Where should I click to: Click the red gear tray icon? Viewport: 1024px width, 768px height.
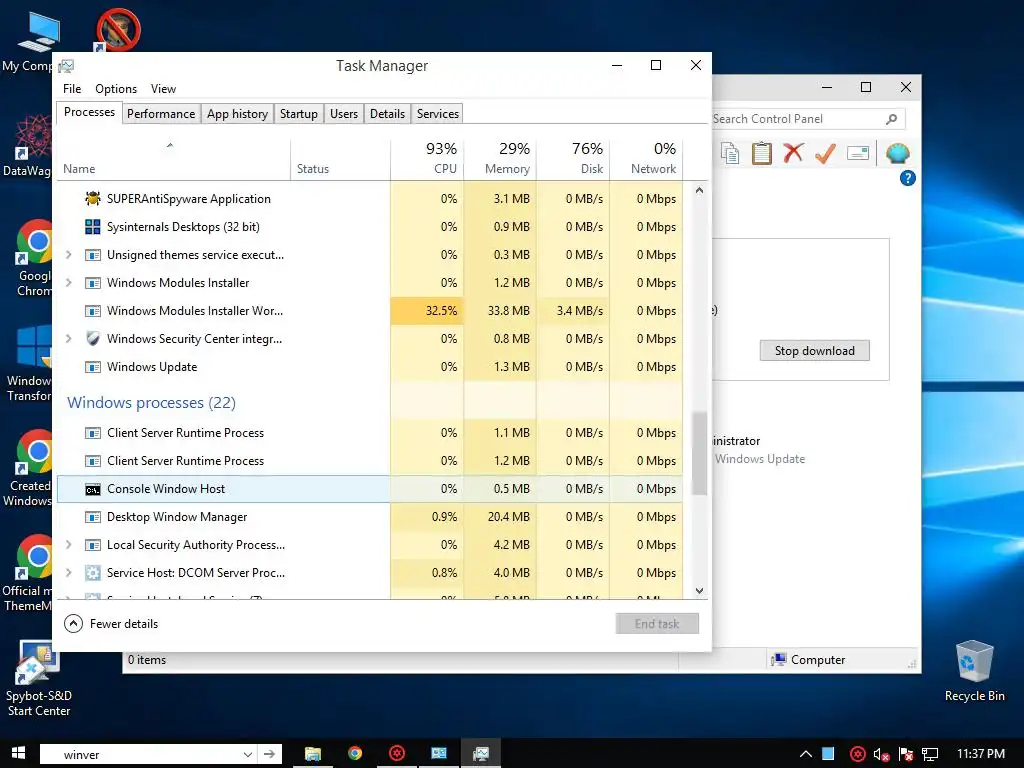[857, 754]
